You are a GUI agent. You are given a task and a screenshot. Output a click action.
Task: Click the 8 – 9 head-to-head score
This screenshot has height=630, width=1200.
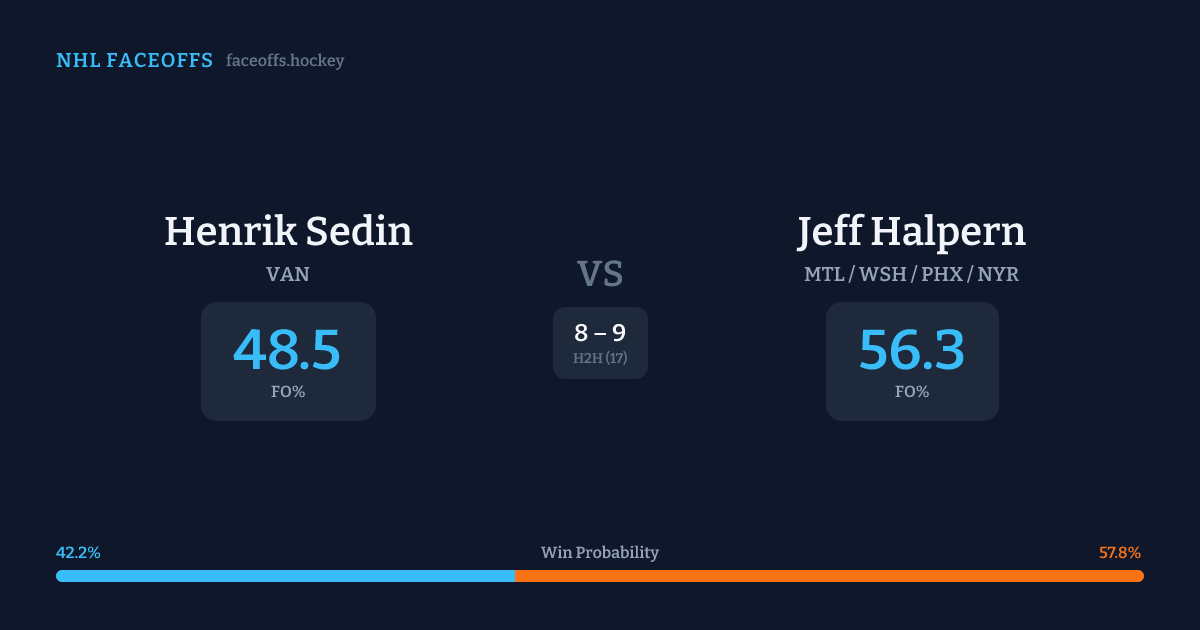600,333
